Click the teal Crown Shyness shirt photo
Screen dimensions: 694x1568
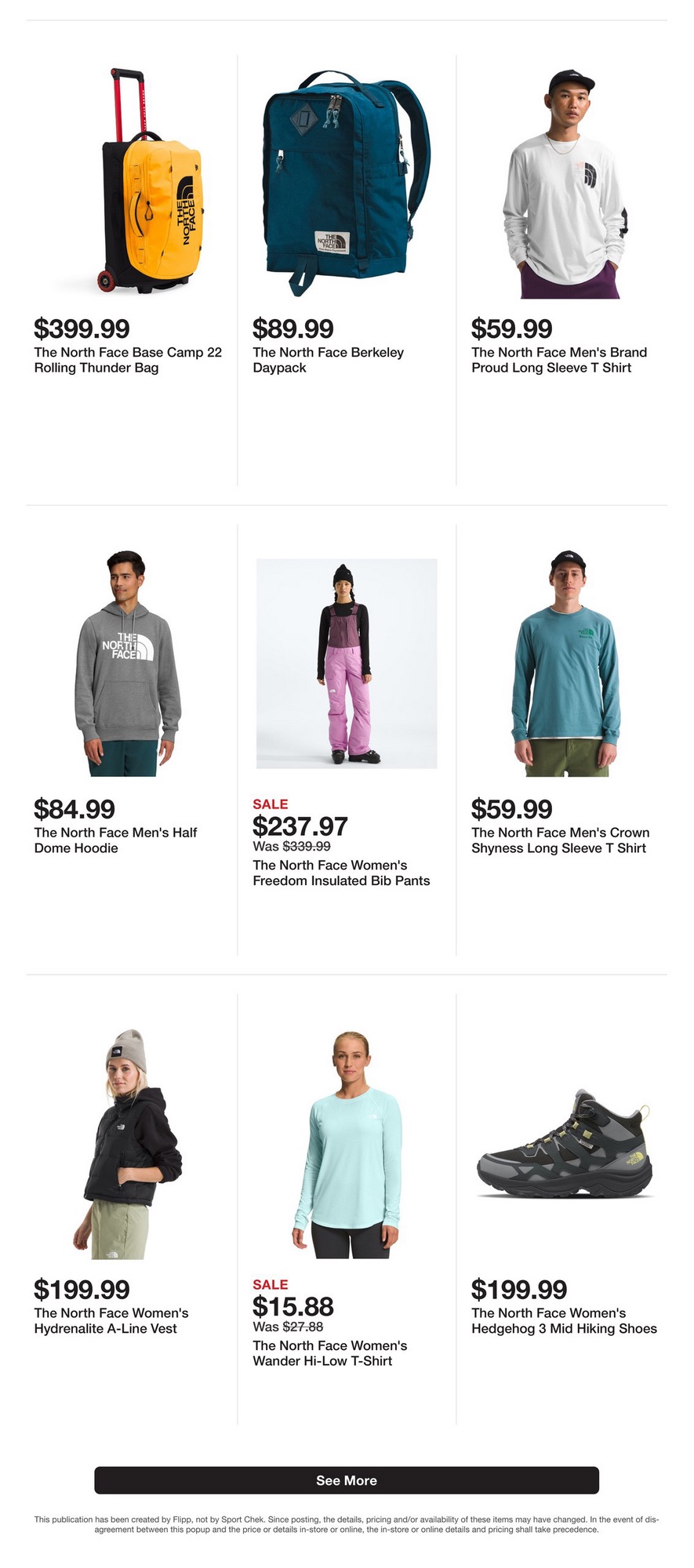point(565,663)
